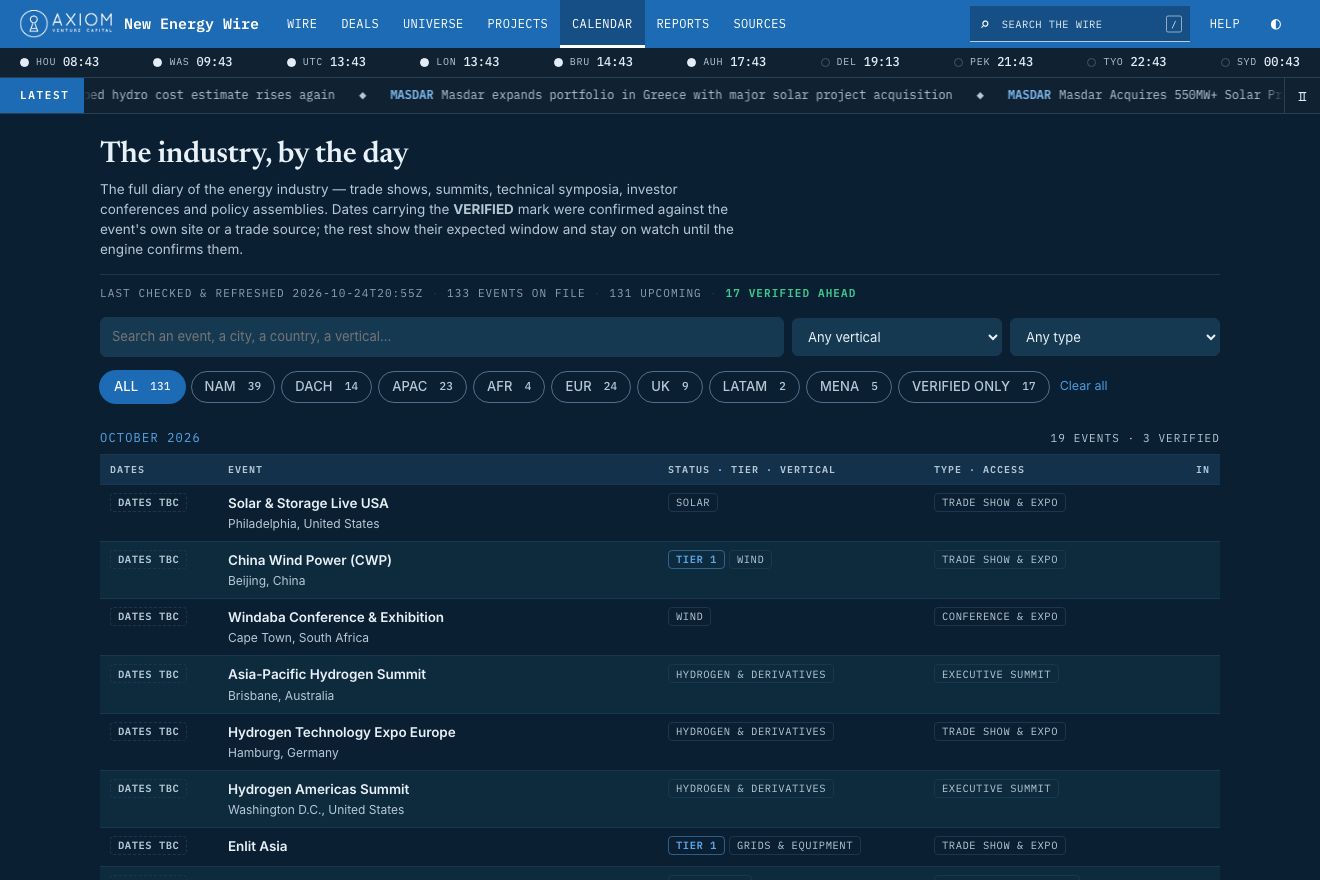Open the Any type dropdown
This screenshot has width=1320, height=880.
(1115, 337)
